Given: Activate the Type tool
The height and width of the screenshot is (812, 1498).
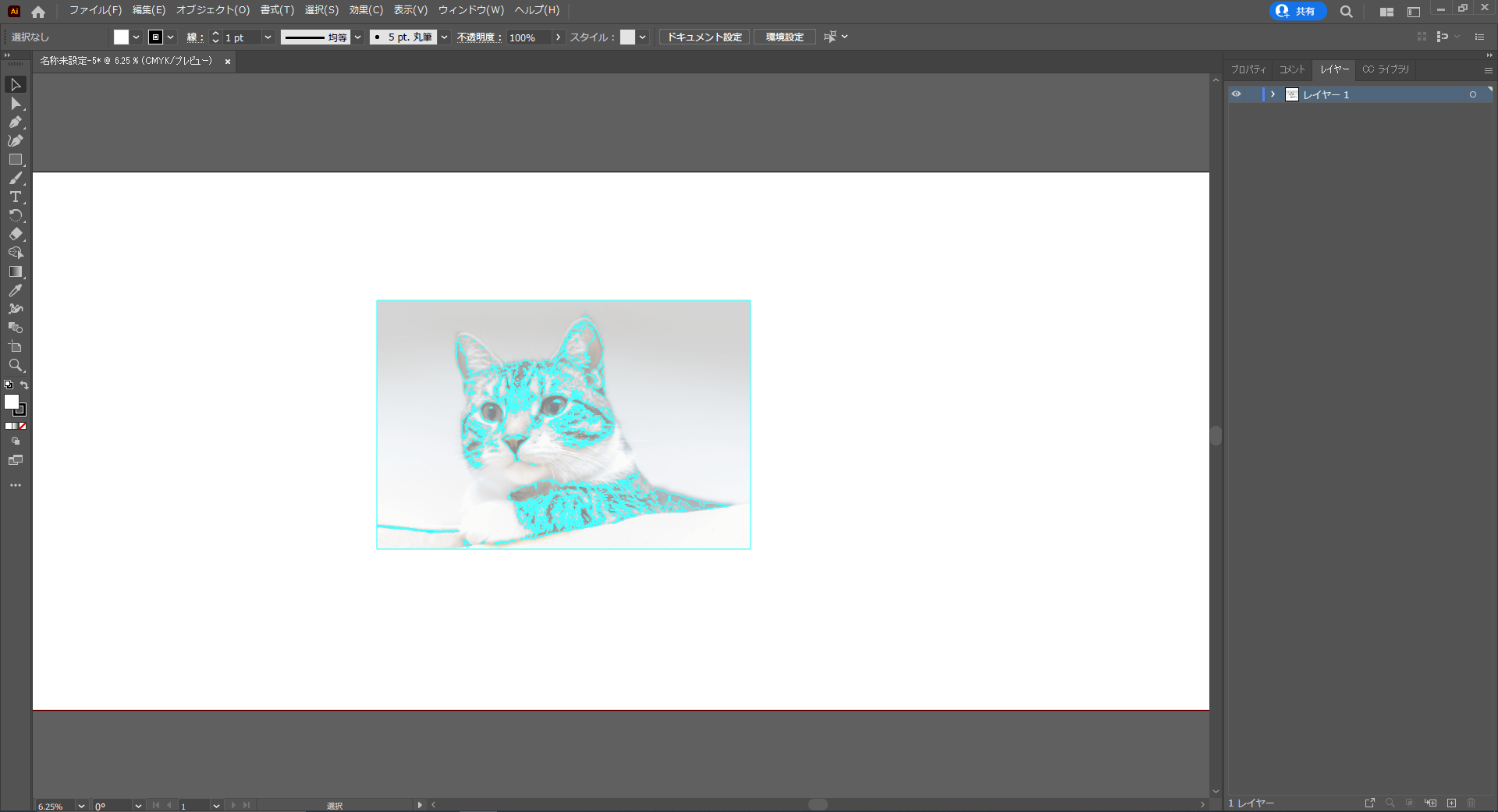Looking at the screenshot, I should [15, 197].
